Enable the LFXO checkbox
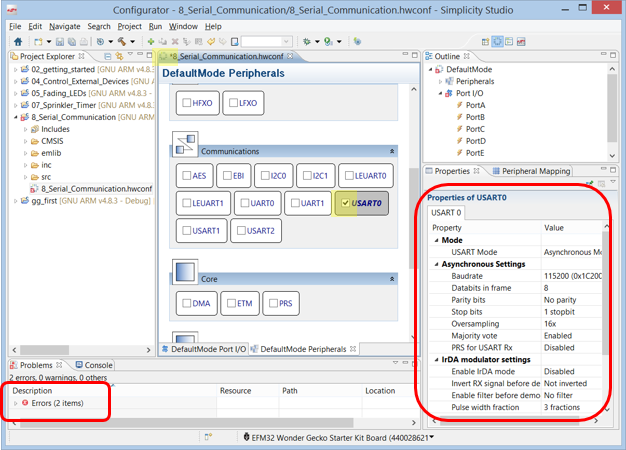 coord(234,103)
